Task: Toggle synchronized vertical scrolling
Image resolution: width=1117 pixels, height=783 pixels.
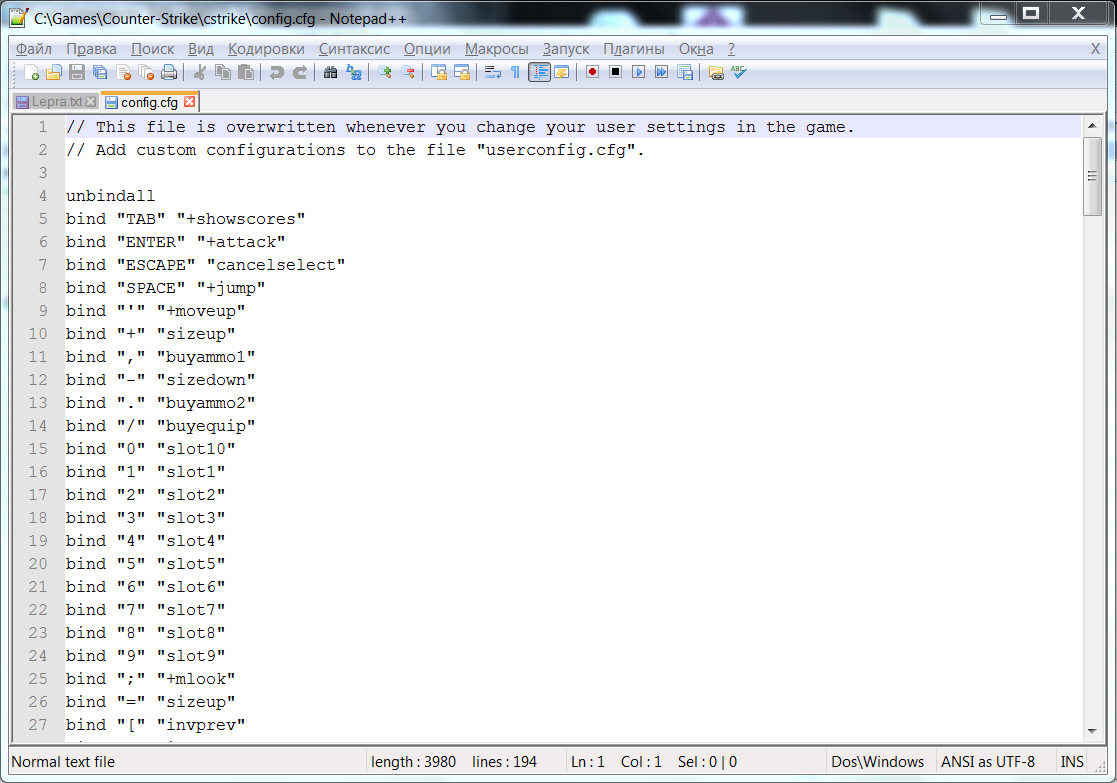Action: click(x=439, y=73)
